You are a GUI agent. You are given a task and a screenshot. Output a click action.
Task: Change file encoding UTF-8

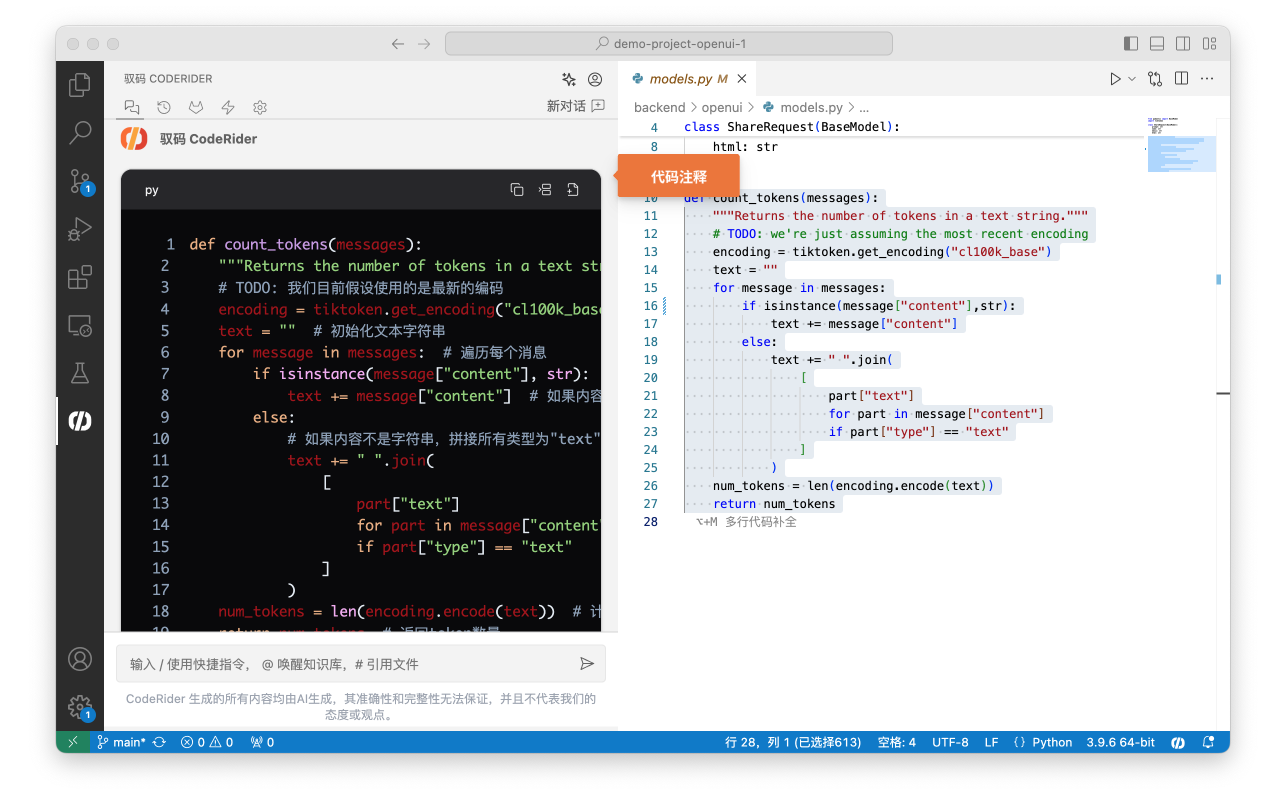coord(950,742)
